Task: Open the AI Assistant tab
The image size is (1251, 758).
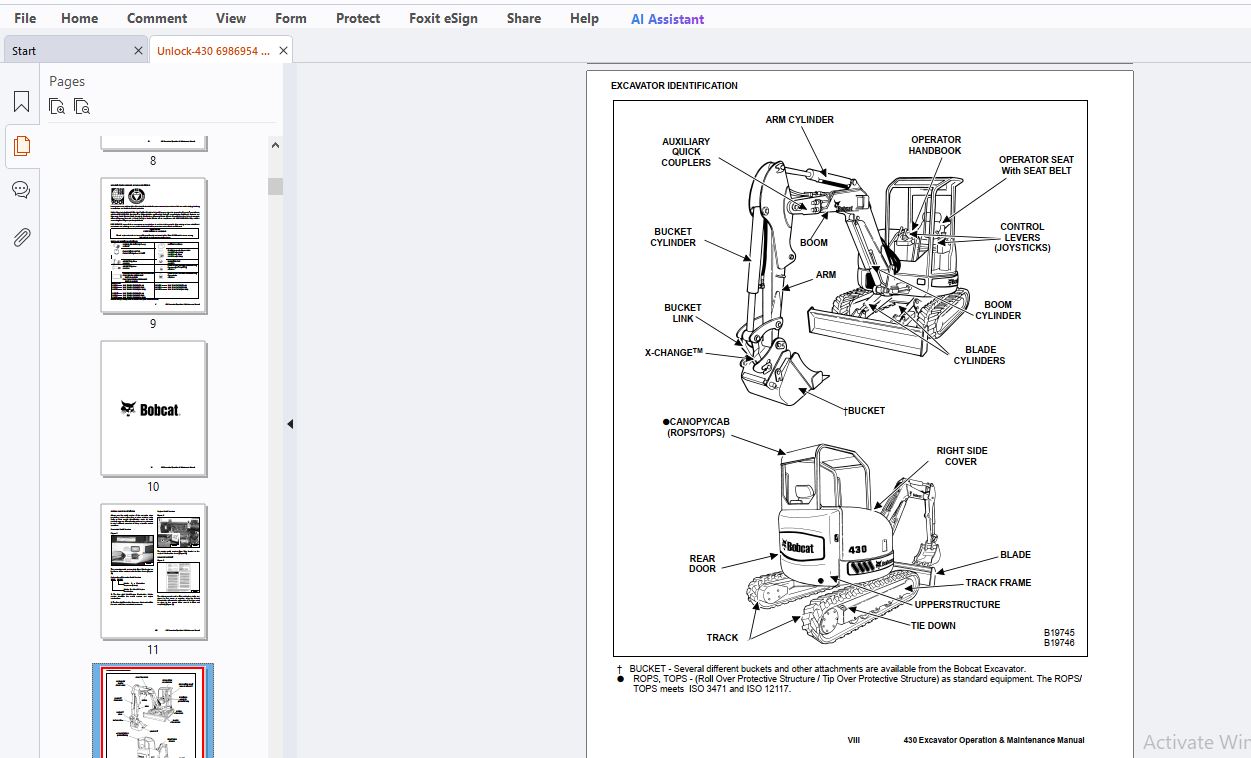Action: 667,19
